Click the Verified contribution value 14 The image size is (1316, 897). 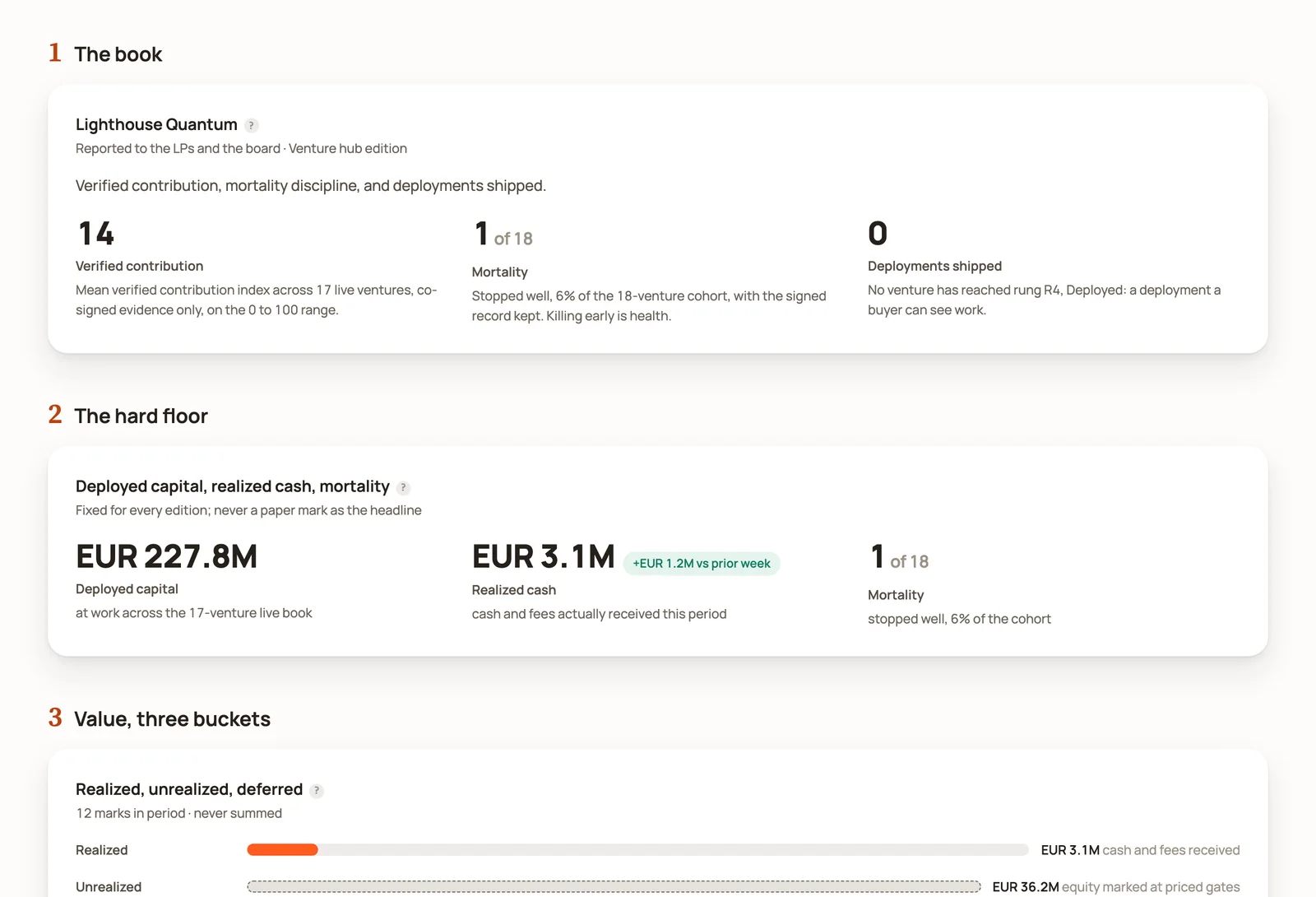(x=96, y=234)
